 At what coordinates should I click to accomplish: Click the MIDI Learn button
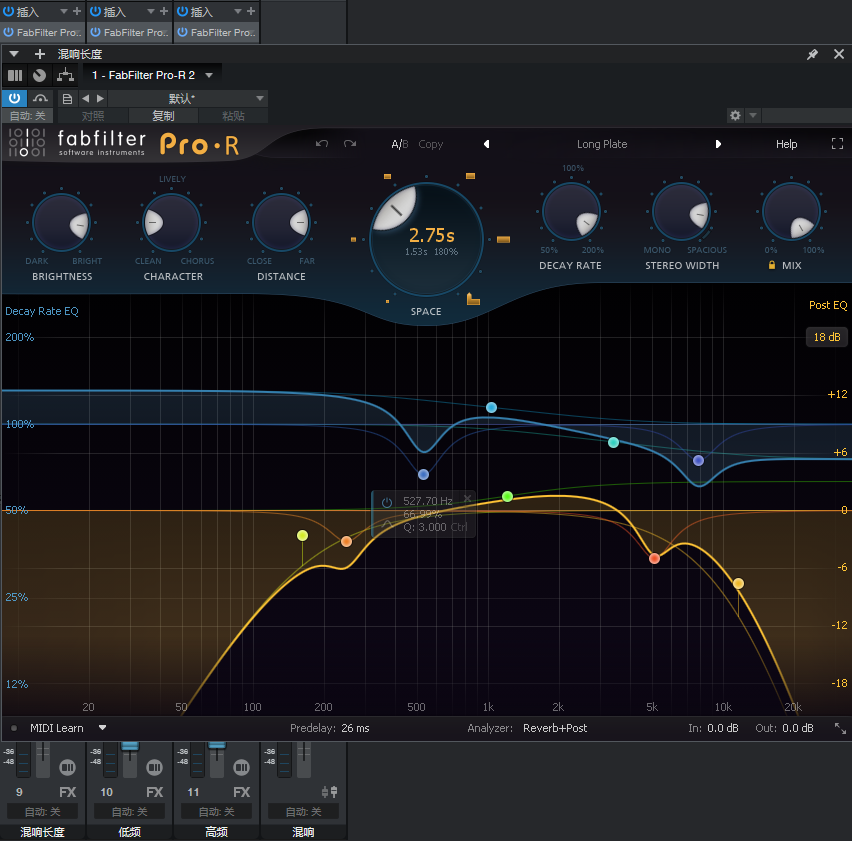[57, 728]
